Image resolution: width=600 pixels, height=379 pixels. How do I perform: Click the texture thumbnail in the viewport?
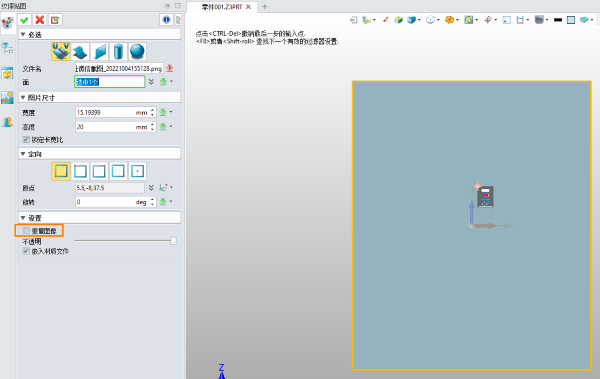[485, 196]
